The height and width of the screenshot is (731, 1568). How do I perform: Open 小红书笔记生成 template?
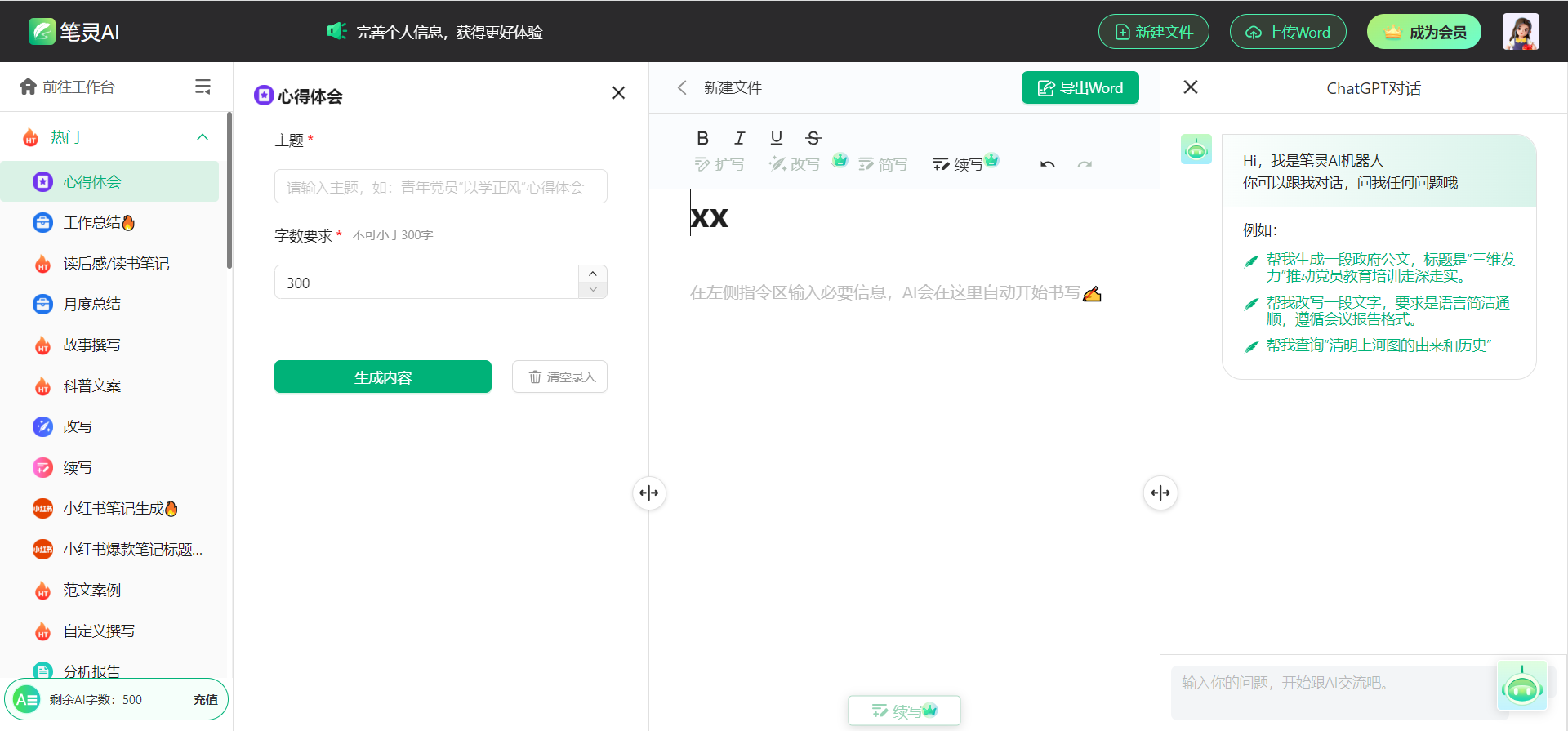click(x=114, y=508)
